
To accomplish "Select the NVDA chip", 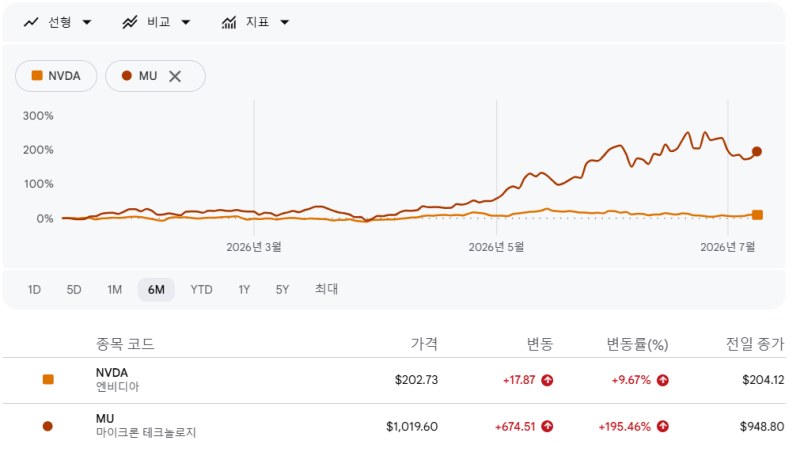I will click(x=56, y=76).
